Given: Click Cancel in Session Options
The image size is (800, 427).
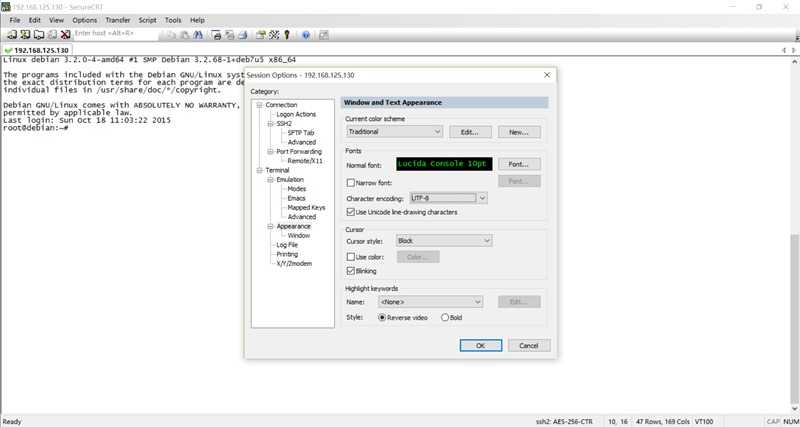Looking at the screenshot, I should [x=529, y=345].
